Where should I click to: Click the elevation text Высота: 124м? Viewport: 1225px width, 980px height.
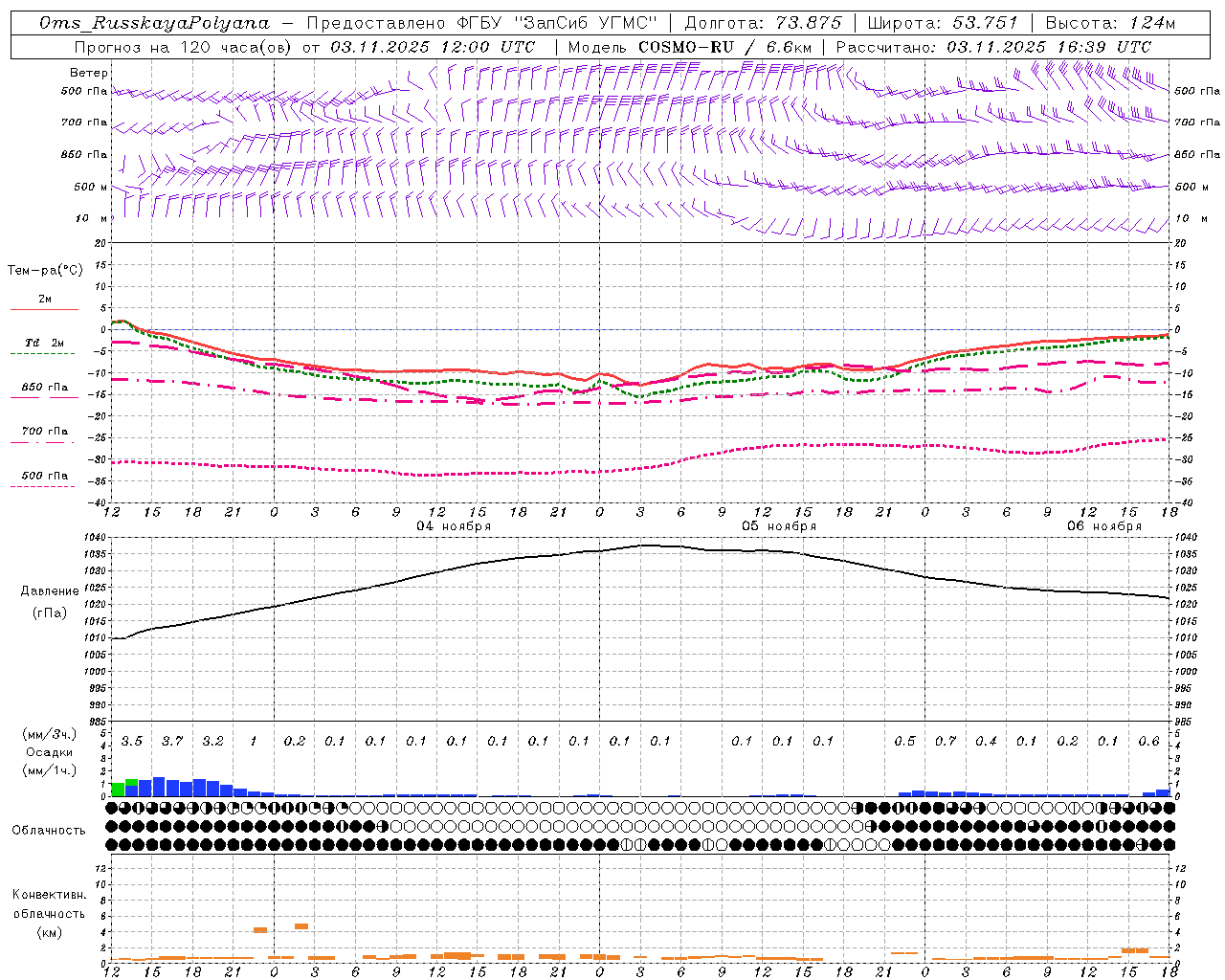1110,23
